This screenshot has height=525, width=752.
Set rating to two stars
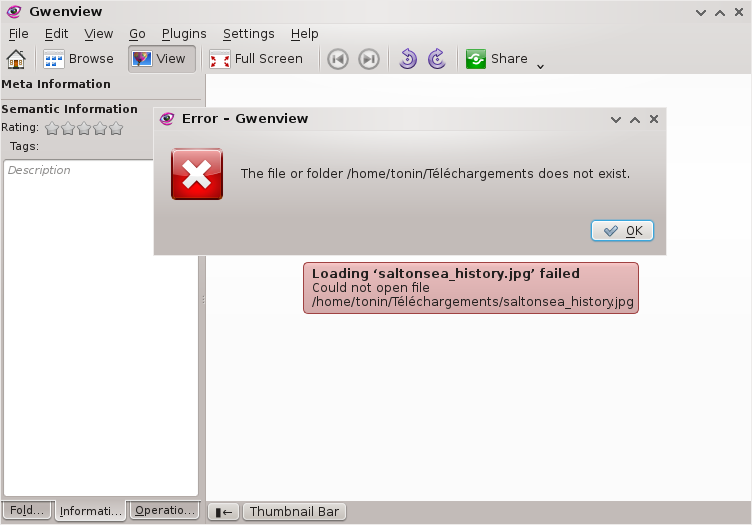[68, 128]
